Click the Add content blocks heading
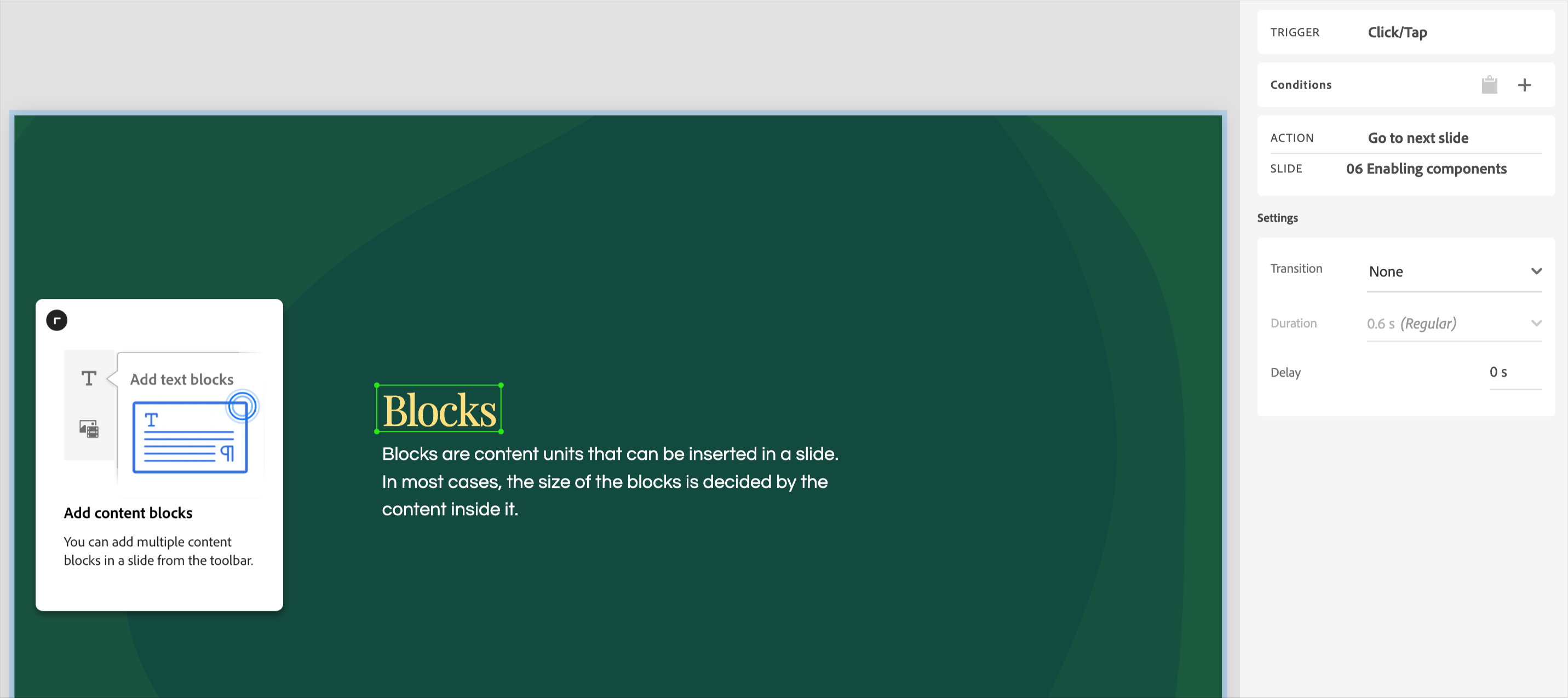Screen dimensions: 1568x698 click(x=128, y=513)
